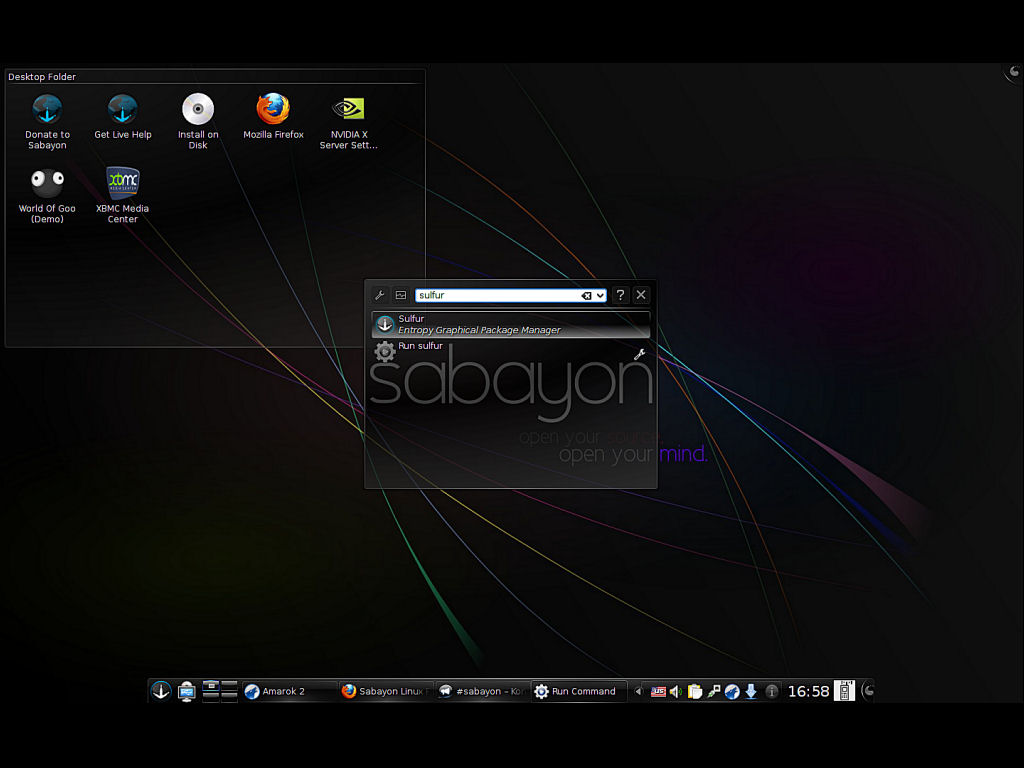Viewport: 1024px width, 768px height.
Task: Click the volume icon in the system tray
Action: 675,690
